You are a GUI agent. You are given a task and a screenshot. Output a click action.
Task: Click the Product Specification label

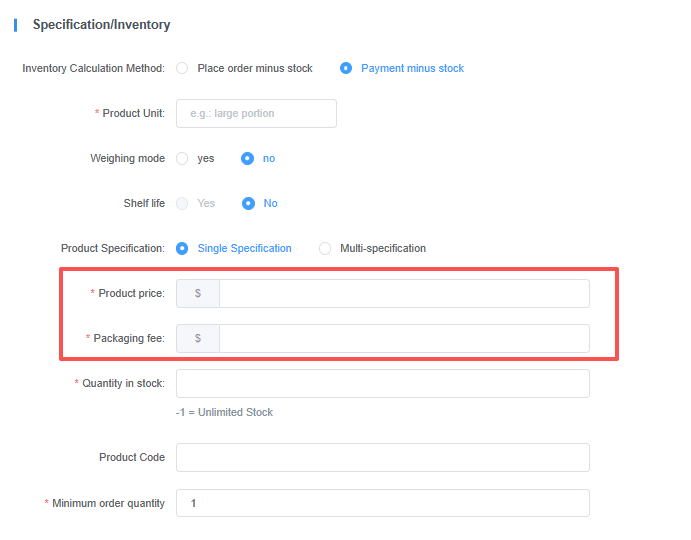pyautogui.click(x=112, y=249)
